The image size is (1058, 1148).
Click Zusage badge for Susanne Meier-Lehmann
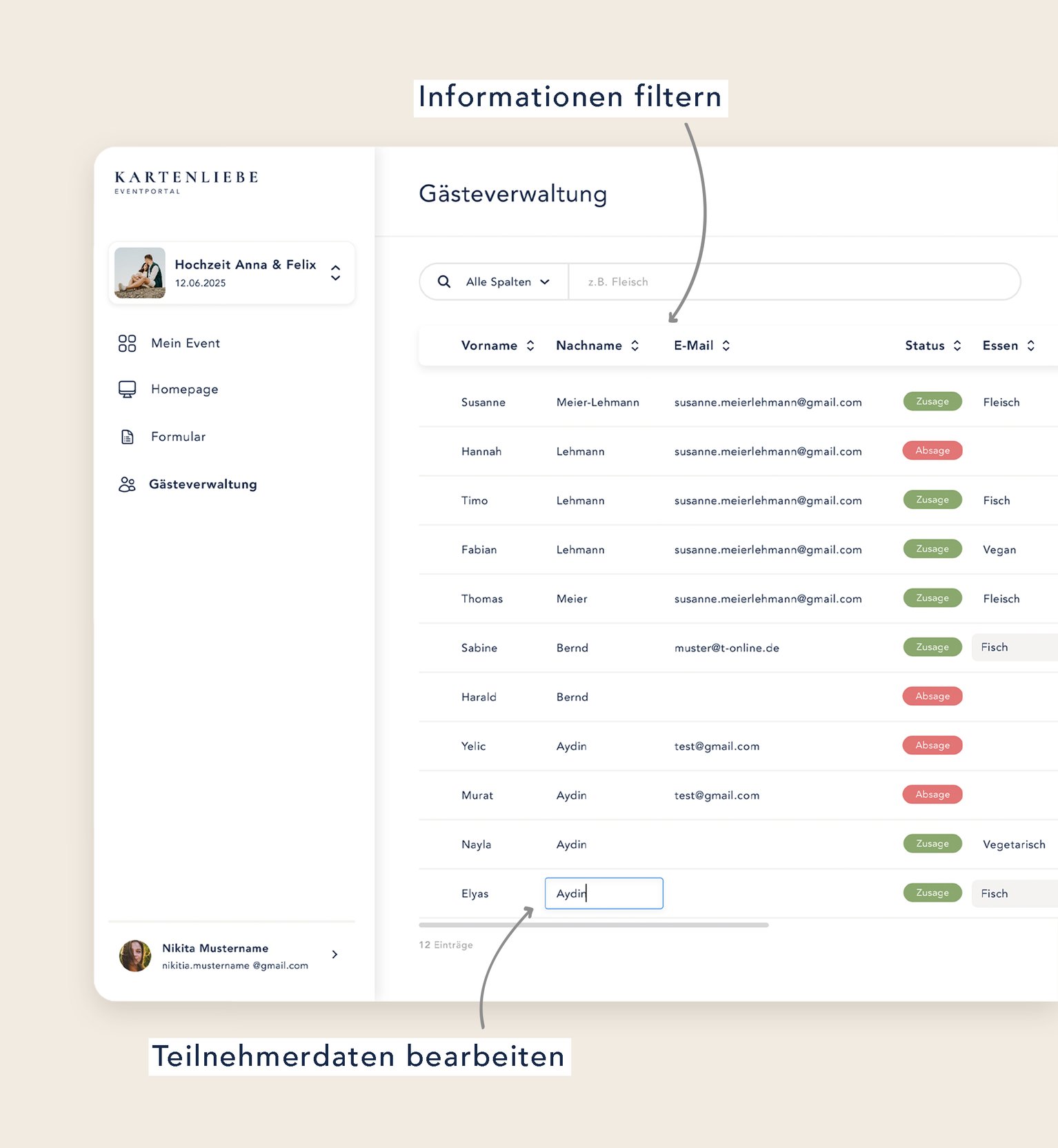pyautogui.click(x=932, y=402)
